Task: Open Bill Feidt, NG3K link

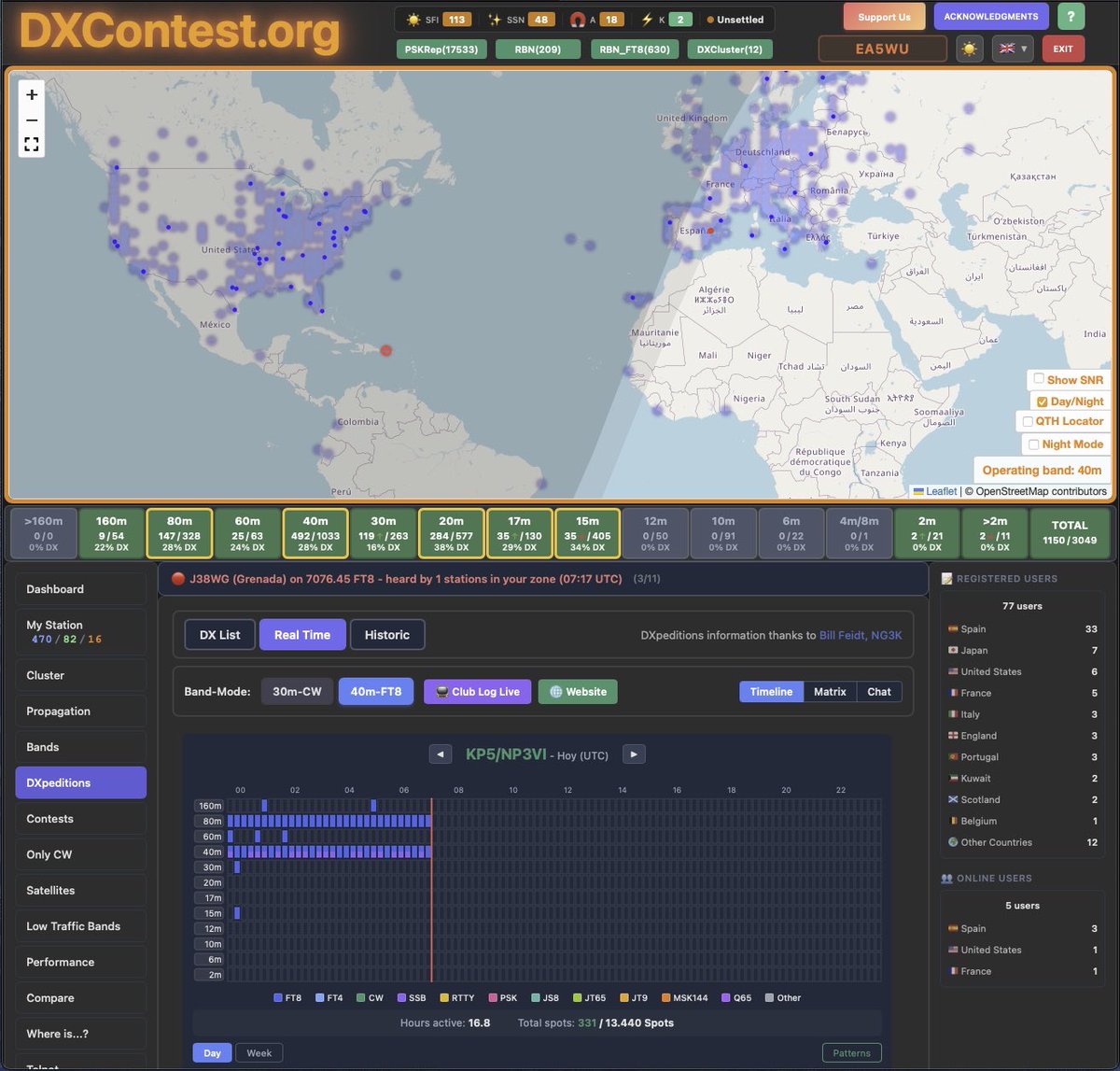Action: [x=861, y=635]
